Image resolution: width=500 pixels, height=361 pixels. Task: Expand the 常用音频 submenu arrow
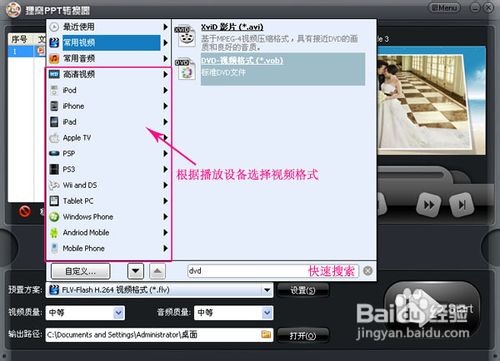[x=165, y=59]
